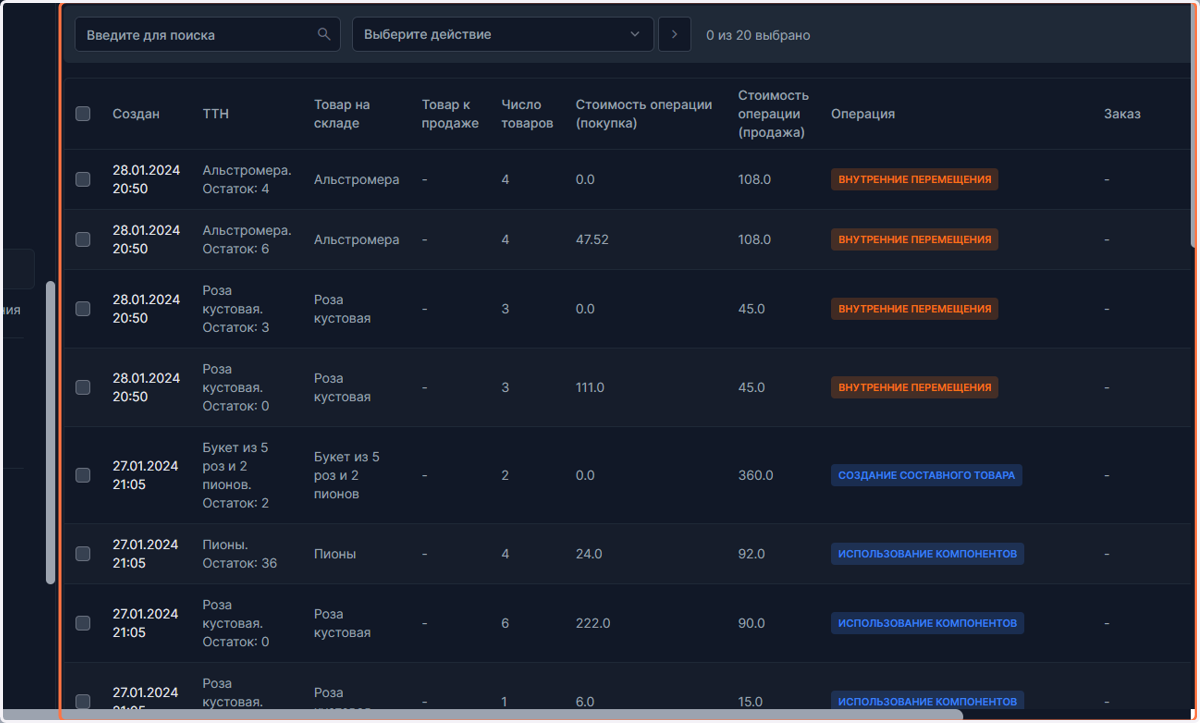This screenshot has width=1200, height=723.
Task: Click the "Стоимость операции (продажа)" column header
Action: coord(773,114)
